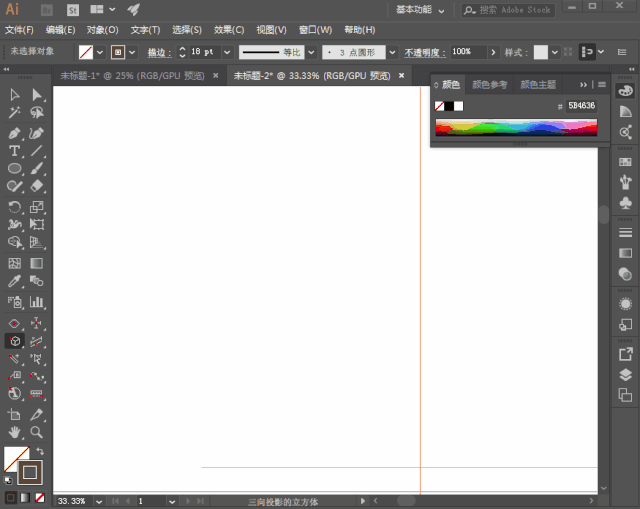Select the Eraser tool

click(37, 186)
